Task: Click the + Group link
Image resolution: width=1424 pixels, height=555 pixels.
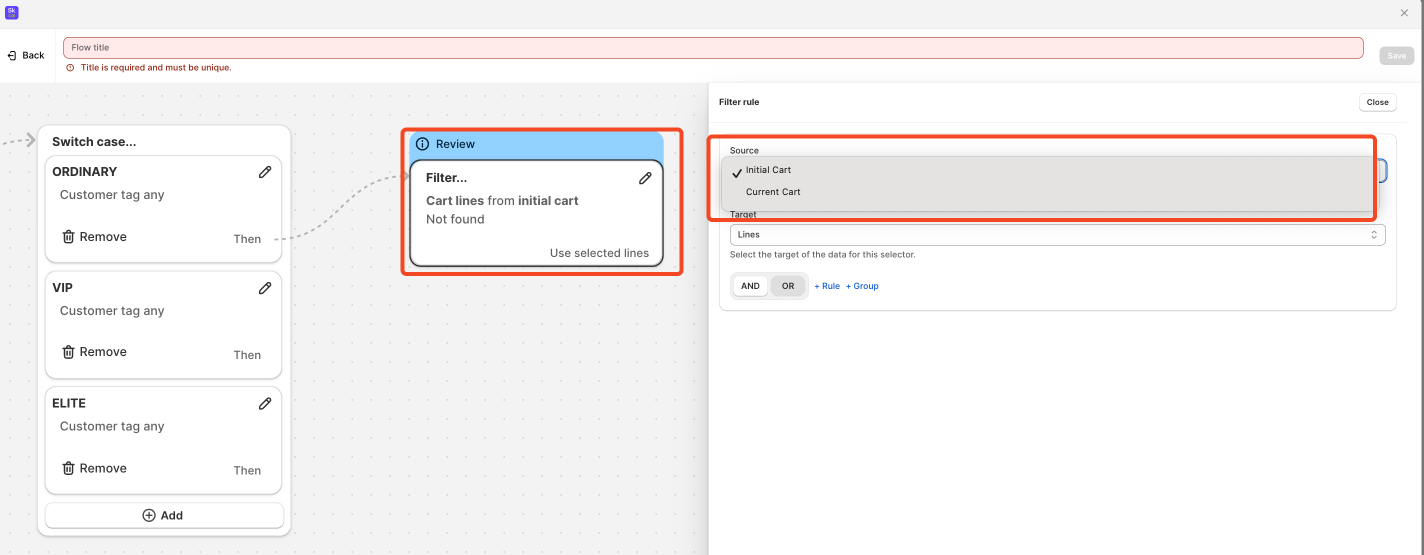Action: (862, 286)
